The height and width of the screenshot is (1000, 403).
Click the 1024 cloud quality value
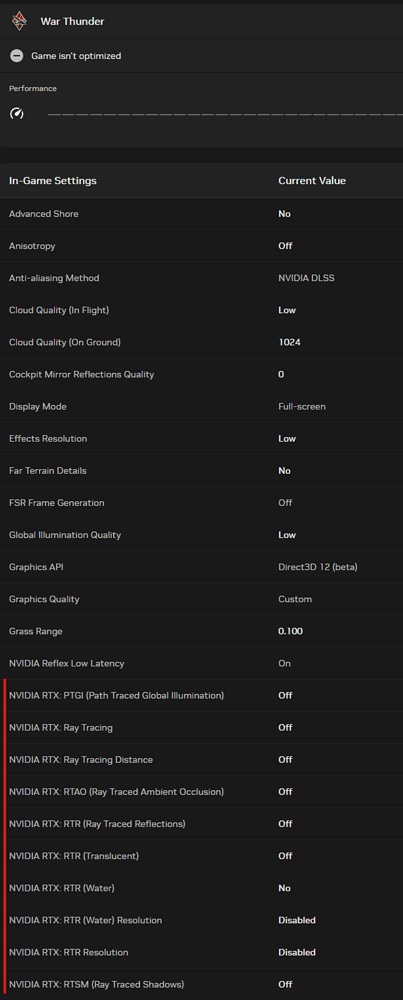click(289, 342)
